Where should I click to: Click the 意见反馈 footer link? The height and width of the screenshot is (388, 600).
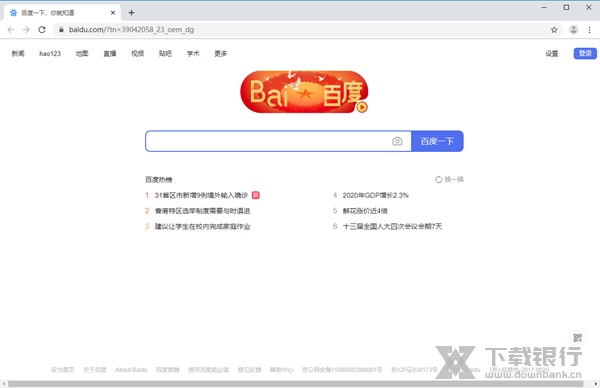pyautogui.click(x=249, y=370)
